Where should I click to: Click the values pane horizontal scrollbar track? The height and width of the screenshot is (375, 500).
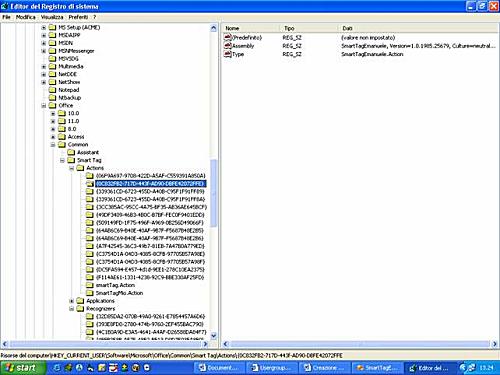[360, 344]
